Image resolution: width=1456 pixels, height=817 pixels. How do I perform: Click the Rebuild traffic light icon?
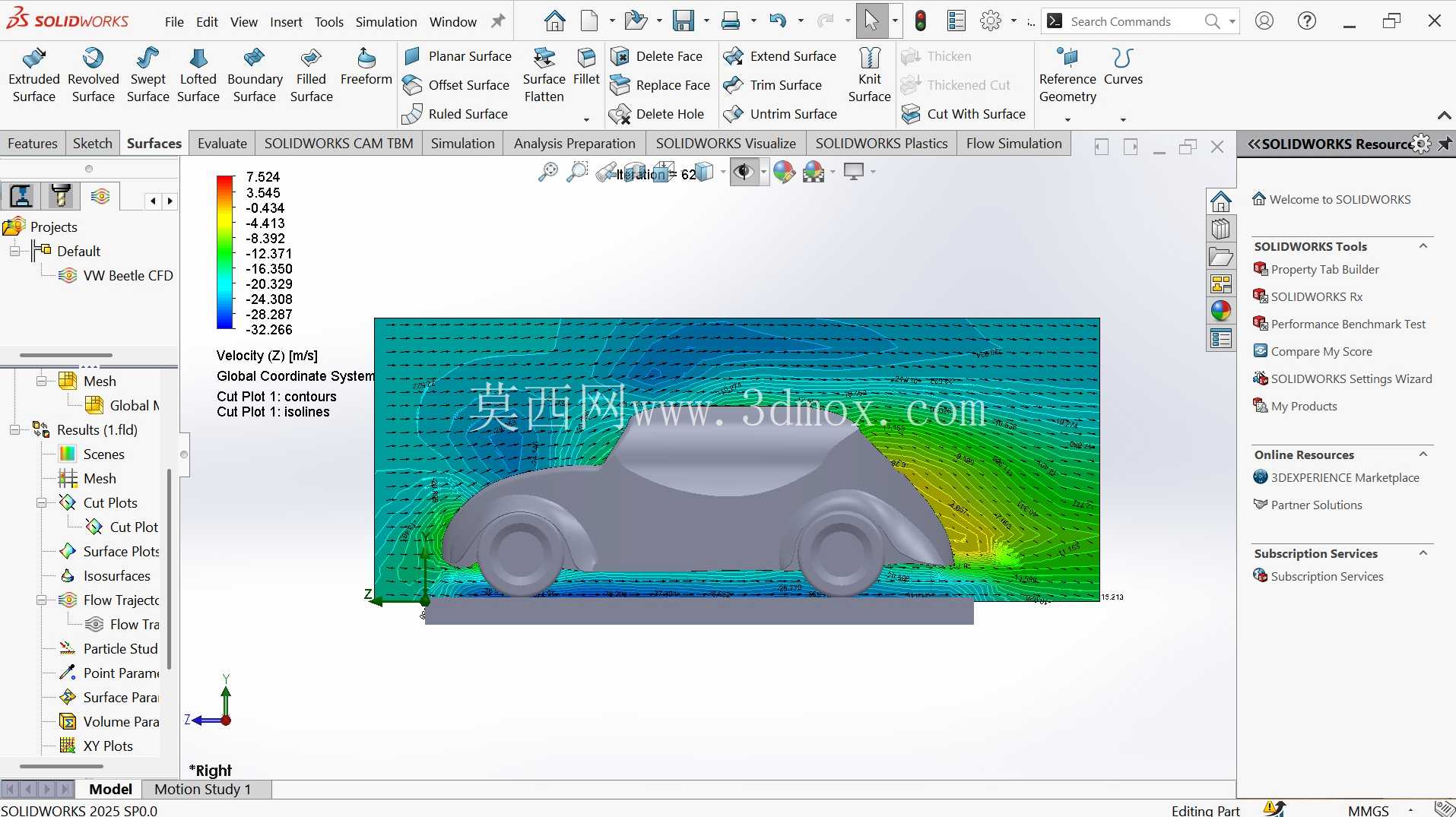pos(920,21)
